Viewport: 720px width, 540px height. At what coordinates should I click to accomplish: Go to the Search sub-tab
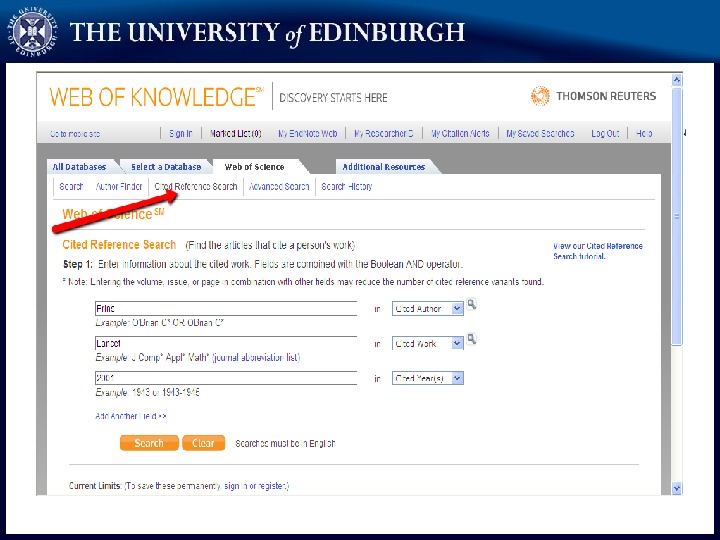(x=71, y=187)
